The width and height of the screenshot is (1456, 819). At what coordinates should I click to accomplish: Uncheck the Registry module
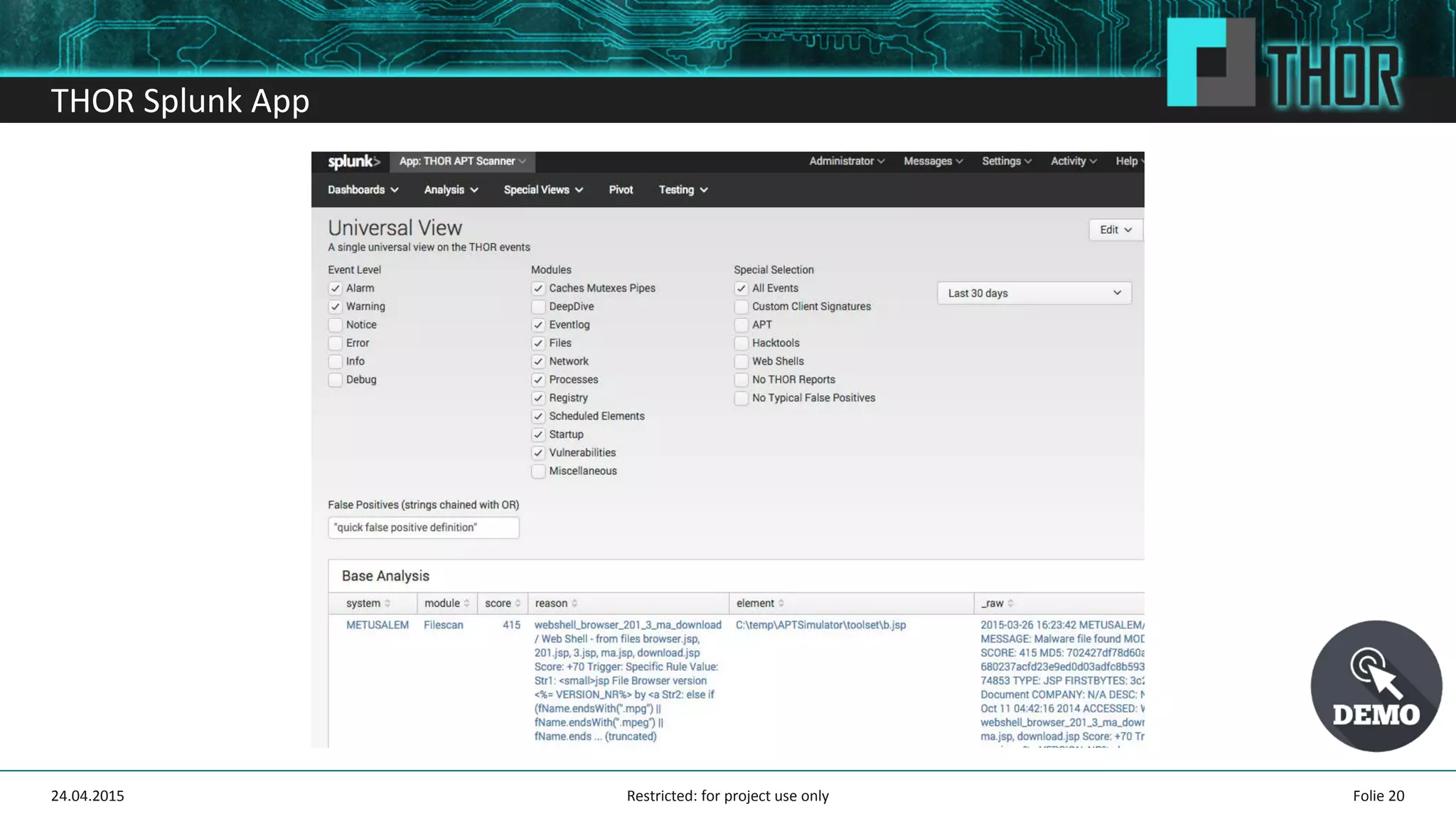tap(538, 398)
